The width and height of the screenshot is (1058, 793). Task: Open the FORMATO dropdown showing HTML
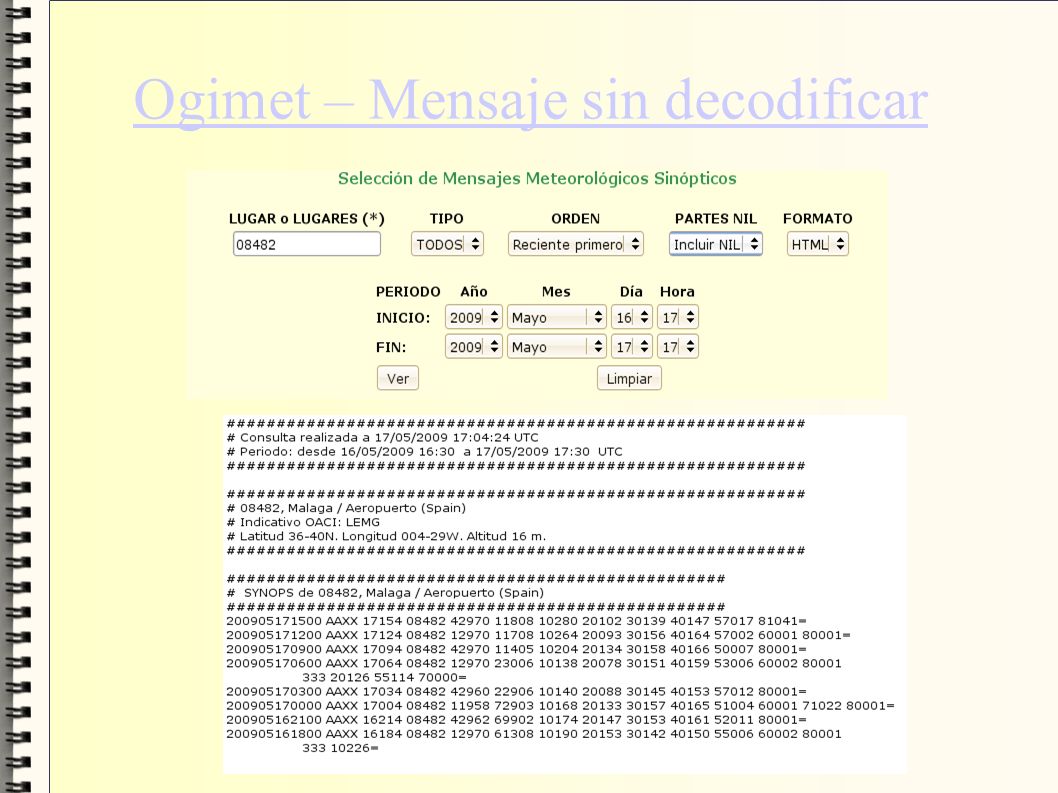(x=818, y=244)
